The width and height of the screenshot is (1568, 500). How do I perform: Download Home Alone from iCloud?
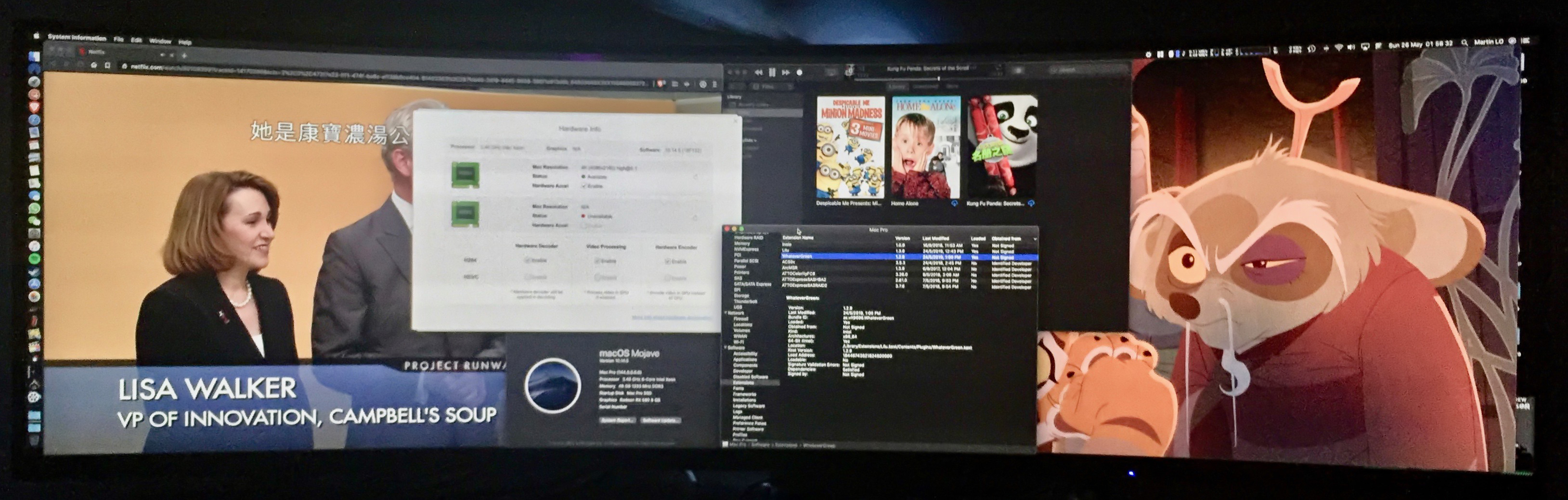pyautogui.click(x=955, y=203)
